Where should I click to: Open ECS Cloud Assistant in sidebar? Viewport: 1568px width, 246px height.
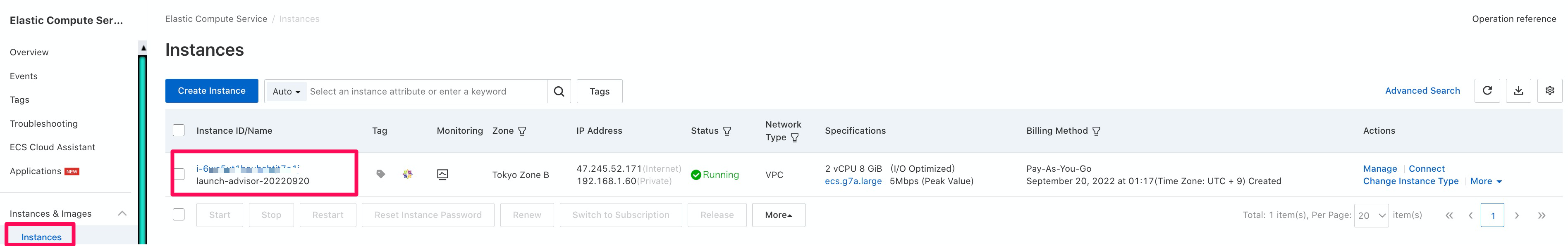click(53, 147)
